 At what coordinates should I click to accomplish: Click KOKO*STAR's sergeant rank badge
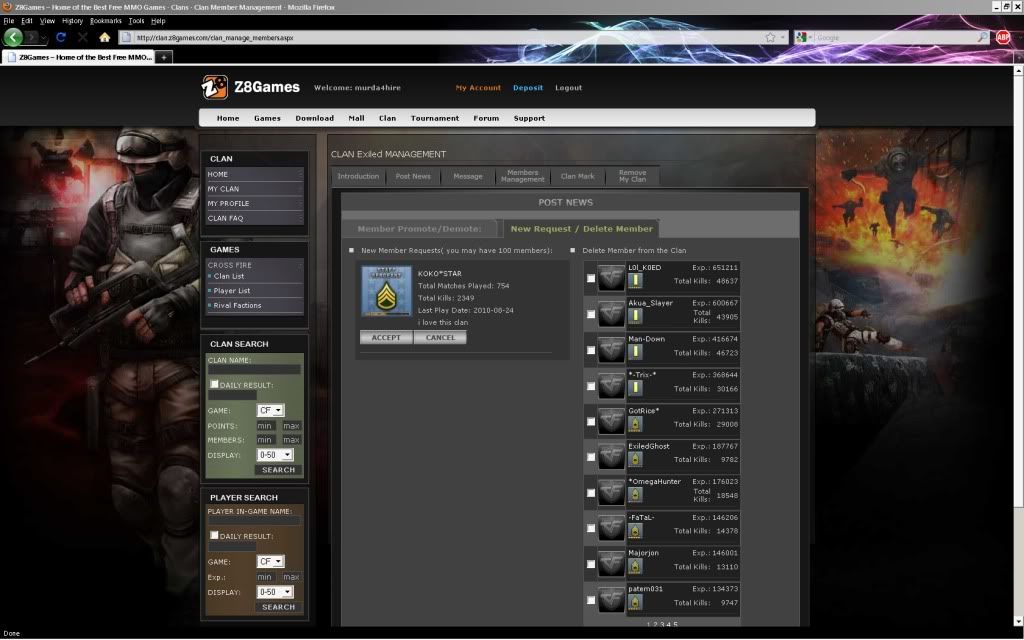coord(386,296)
